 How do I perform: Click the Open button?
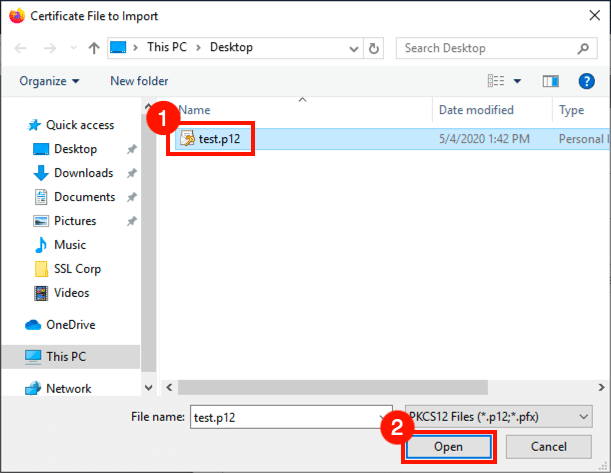click(x=448, y=446)
